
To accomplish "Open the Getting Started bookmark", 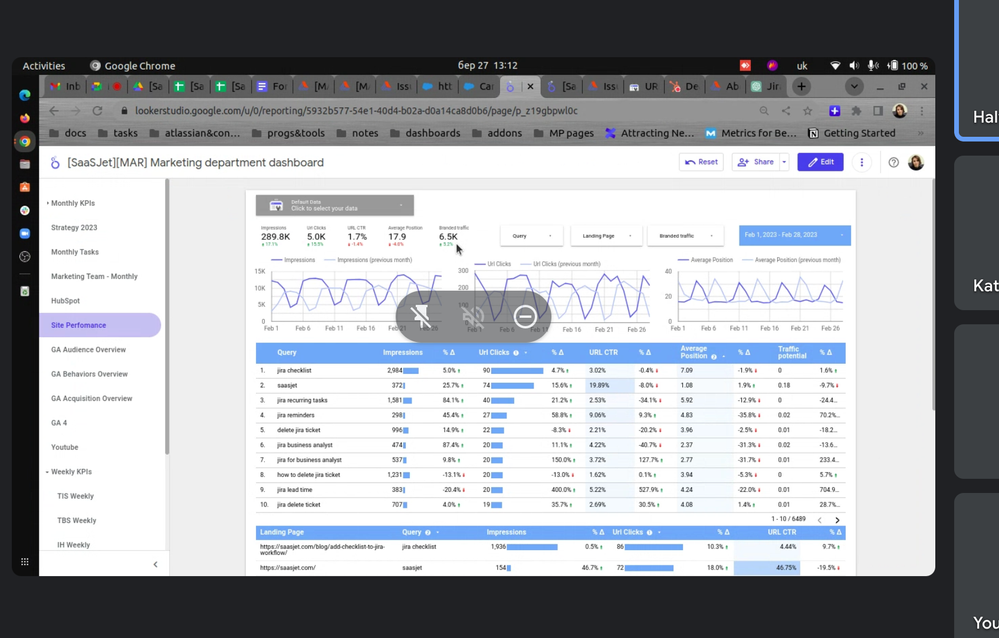I will tap(852, 133).
